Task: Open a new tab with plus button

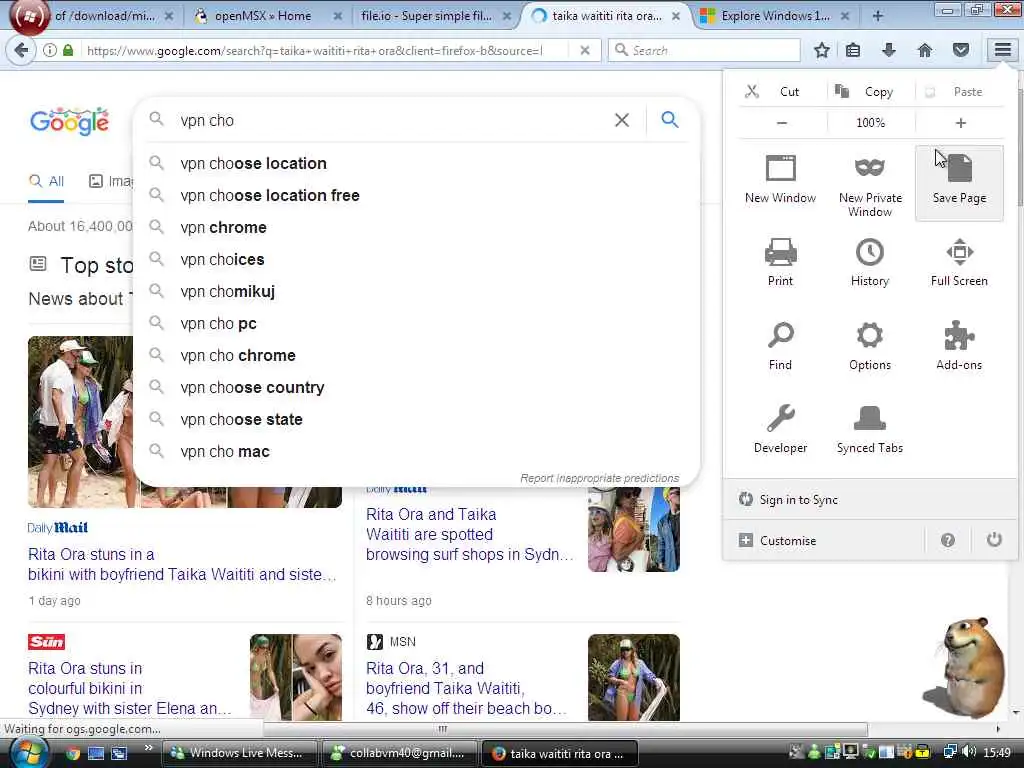Action: tap(878, 16)
